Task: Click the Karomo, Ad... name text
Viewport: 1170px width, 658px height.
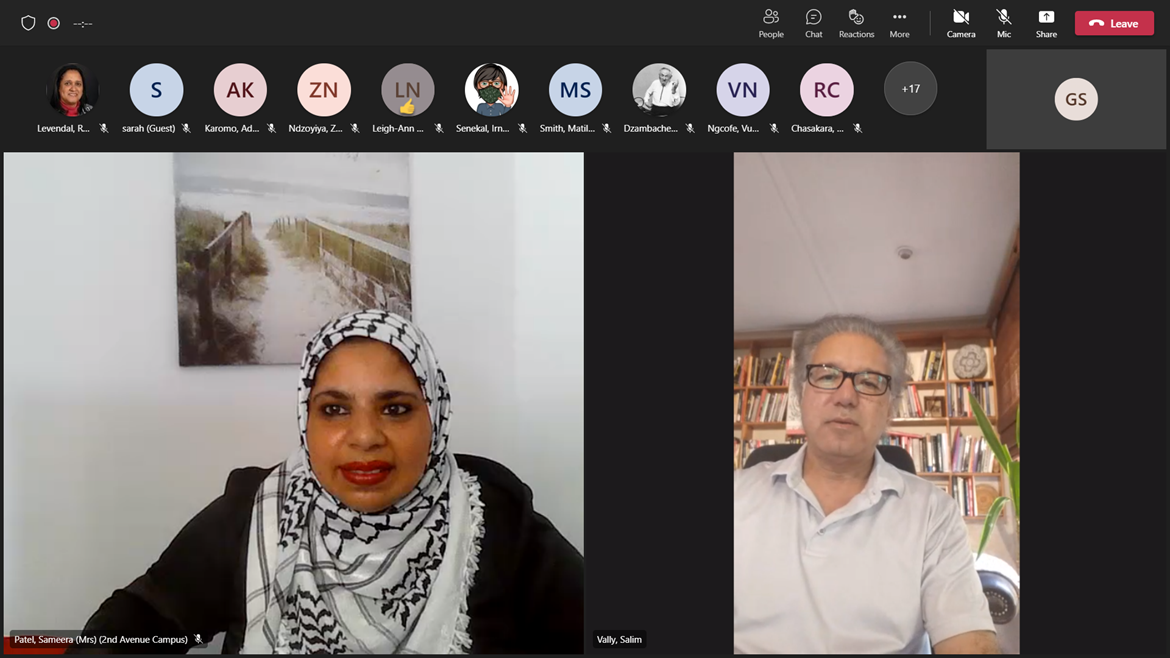Action: 232,128
